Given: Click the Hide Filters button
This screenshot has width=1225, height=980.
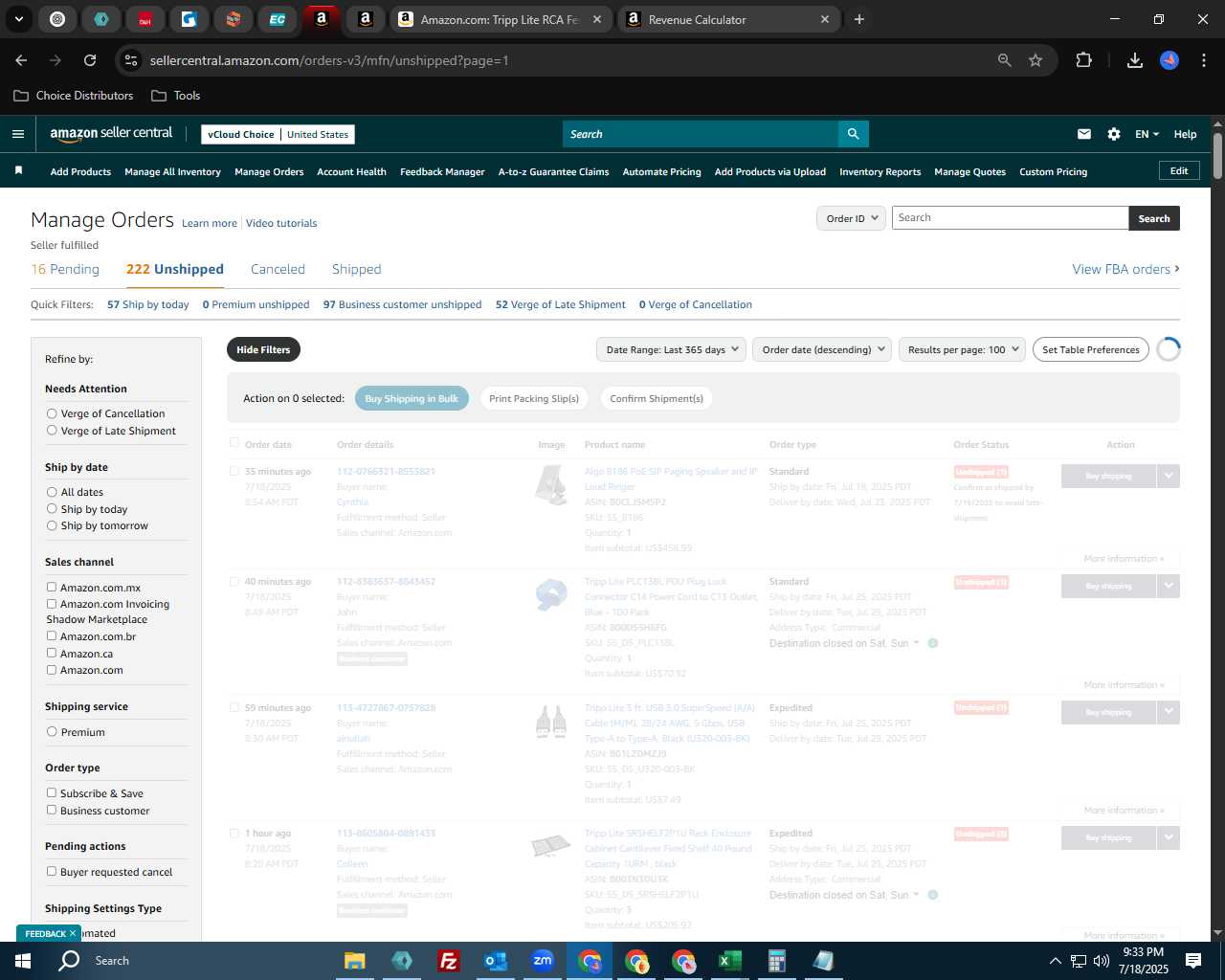Looking at the screenshot, I should click(263, 349).
